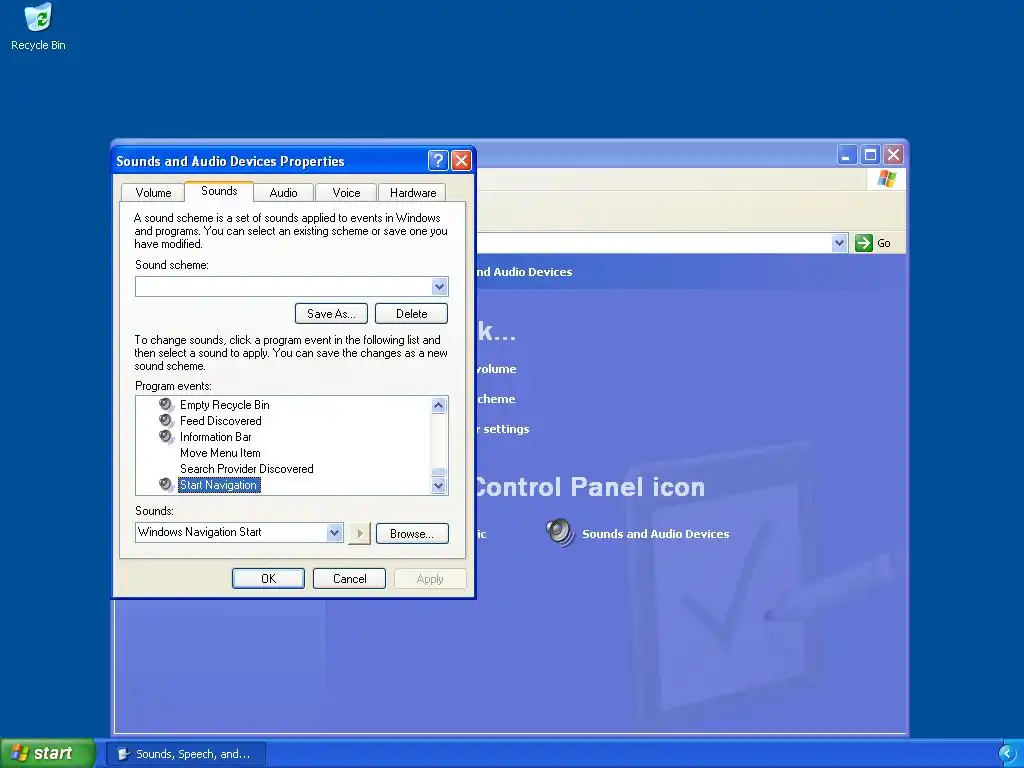Select the Sounds tab
Screen dimensions: 1024x768
click(219, 191)
